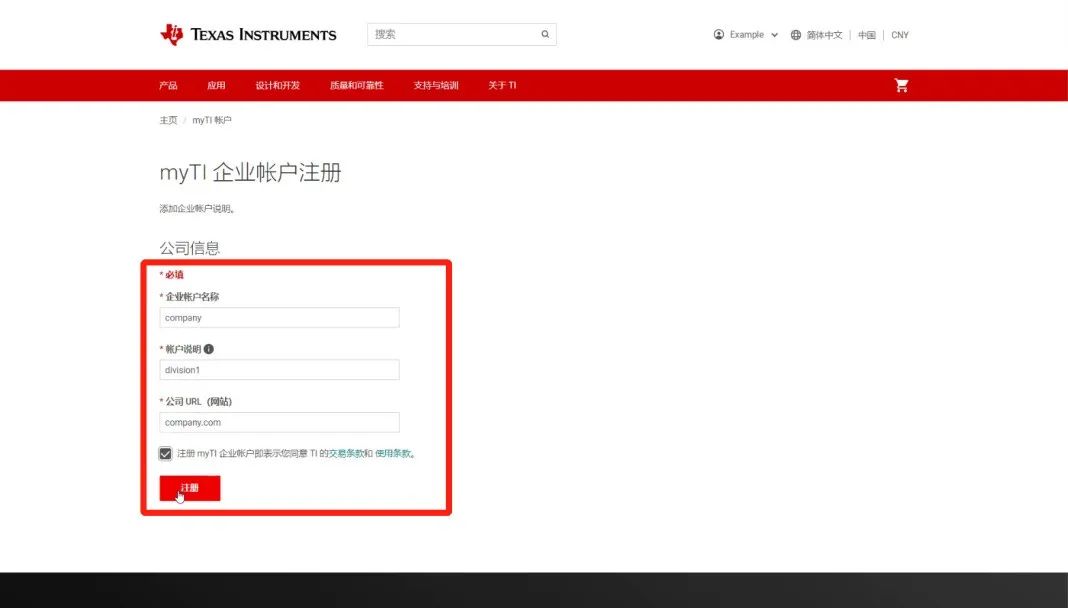
Task: Click the globe language icon
Action: tap(796, 35)
